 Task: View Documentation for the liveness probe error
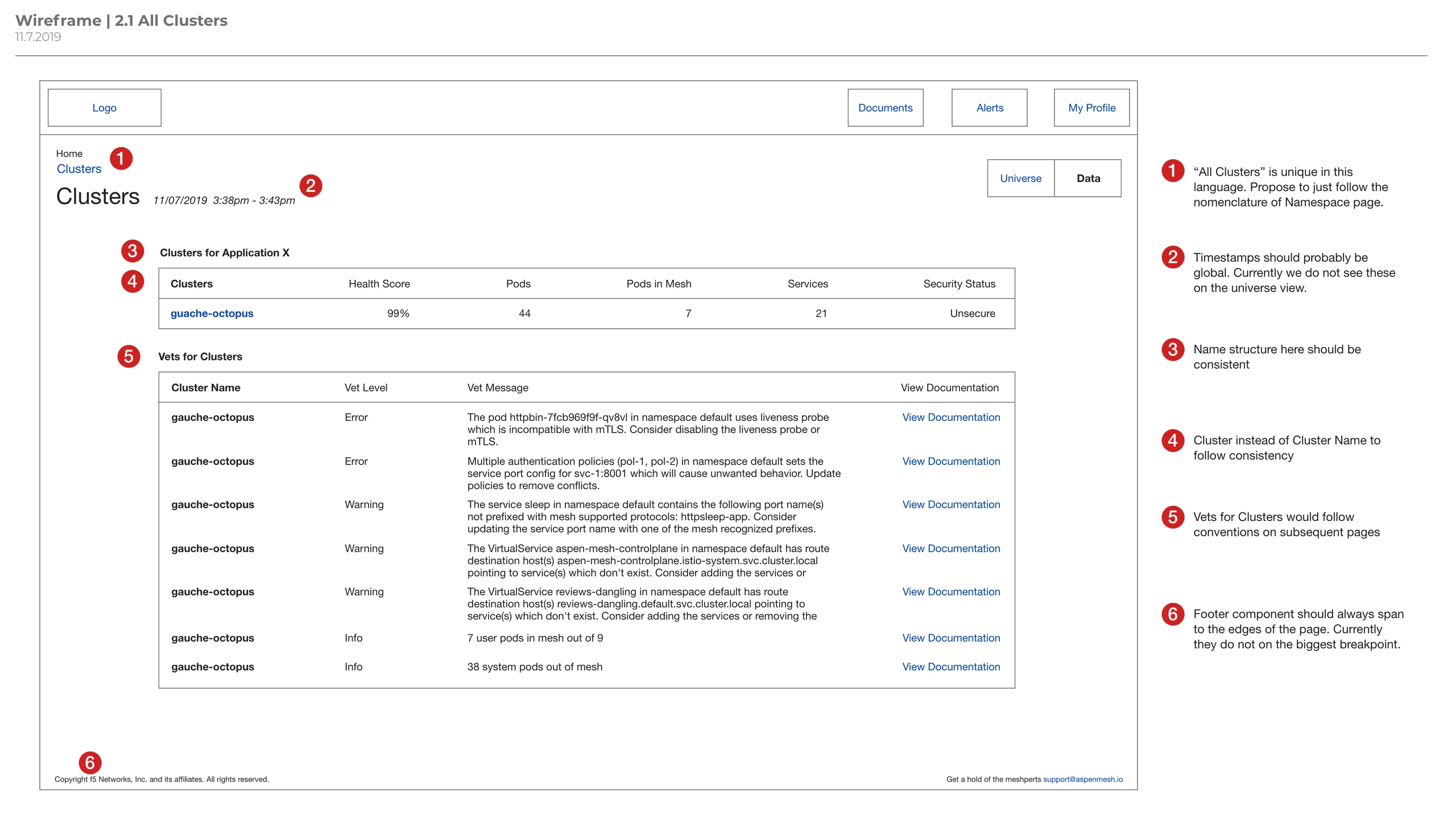click(951, 417)
